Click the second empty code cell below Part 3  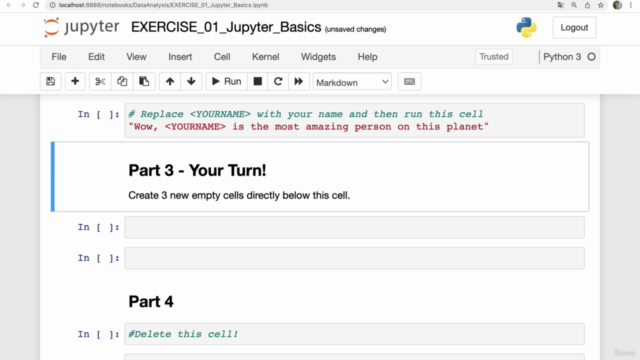[x=354, y=258]
